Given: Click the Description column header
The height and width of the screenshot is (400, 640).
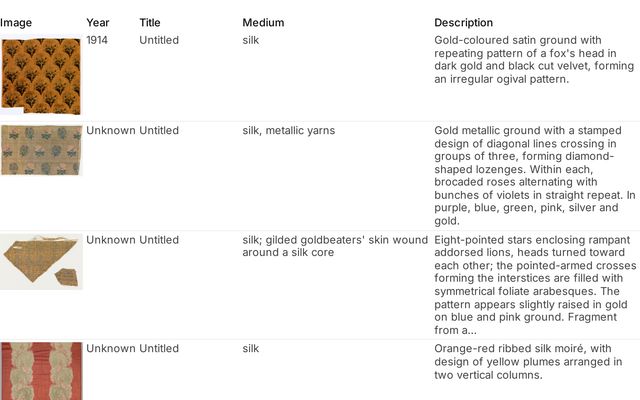Looking at the screenshot, I should pos(463,22).
